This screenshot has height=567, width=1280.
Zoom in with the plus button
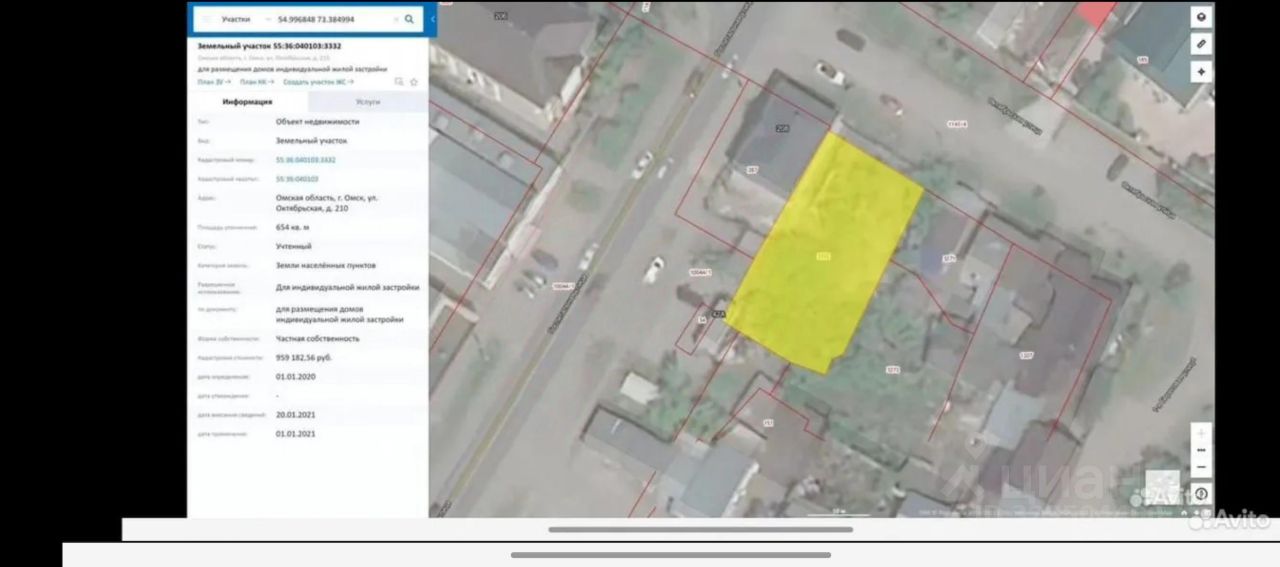(1201, 435)
